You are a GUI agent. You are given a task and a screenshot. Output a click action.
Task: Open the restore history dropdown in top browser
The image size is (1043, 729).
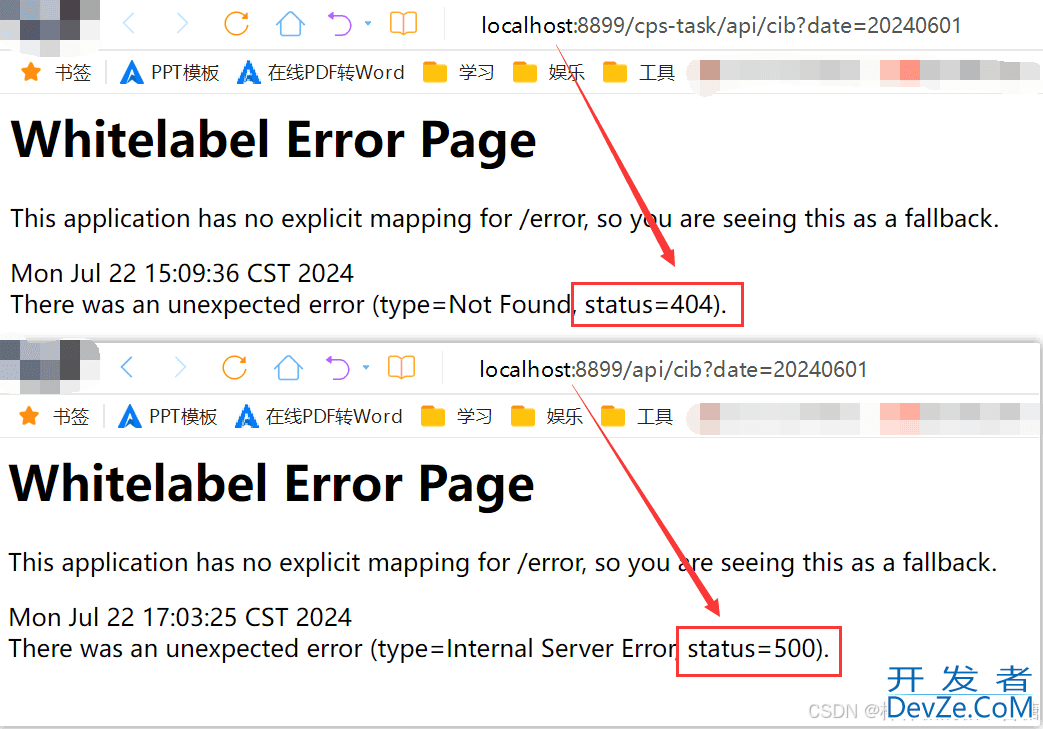[x=368, y=23]
